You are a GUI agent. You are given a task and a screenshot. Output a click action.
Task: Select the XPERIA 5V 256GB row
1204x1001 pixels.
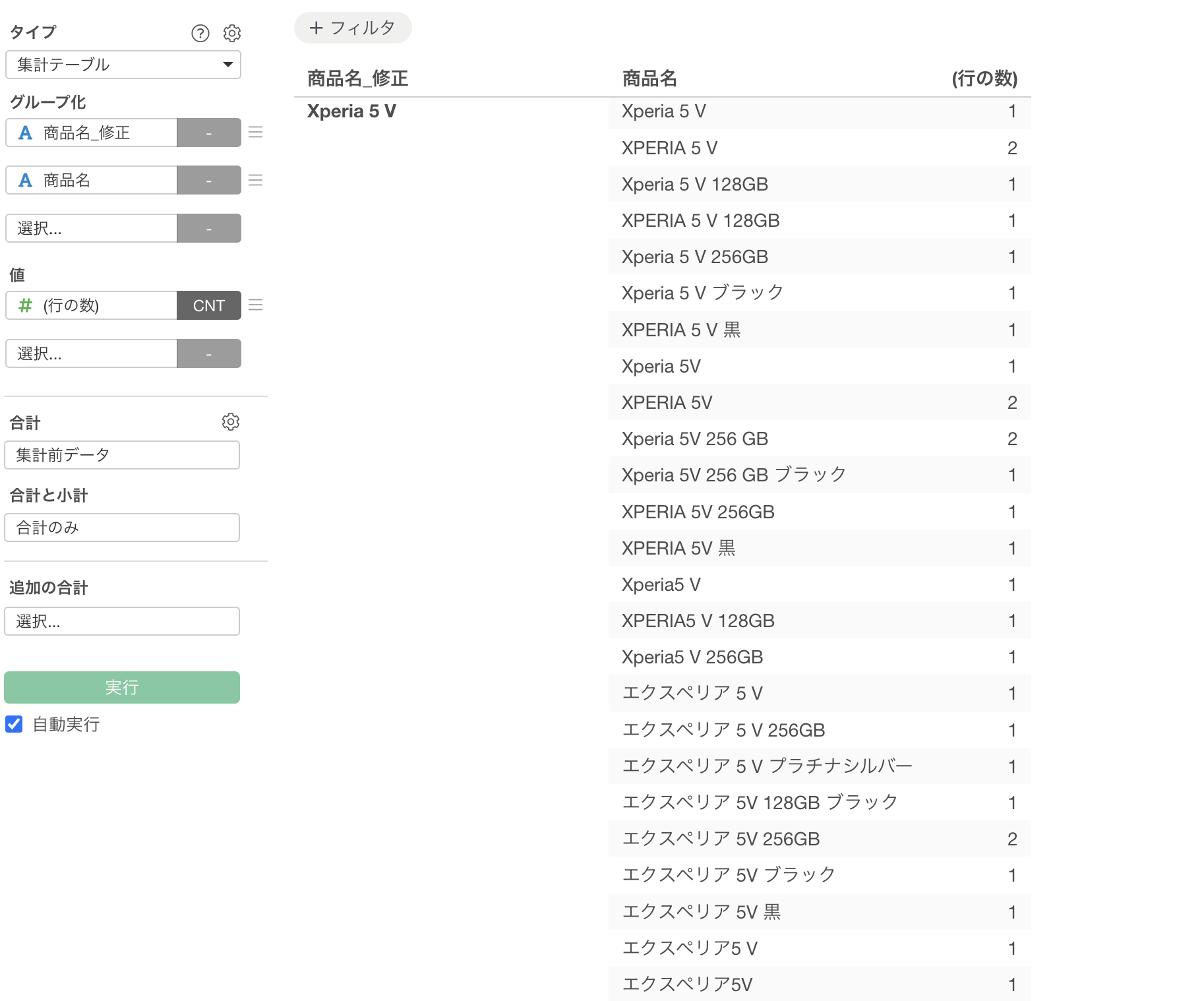point(698,512)
